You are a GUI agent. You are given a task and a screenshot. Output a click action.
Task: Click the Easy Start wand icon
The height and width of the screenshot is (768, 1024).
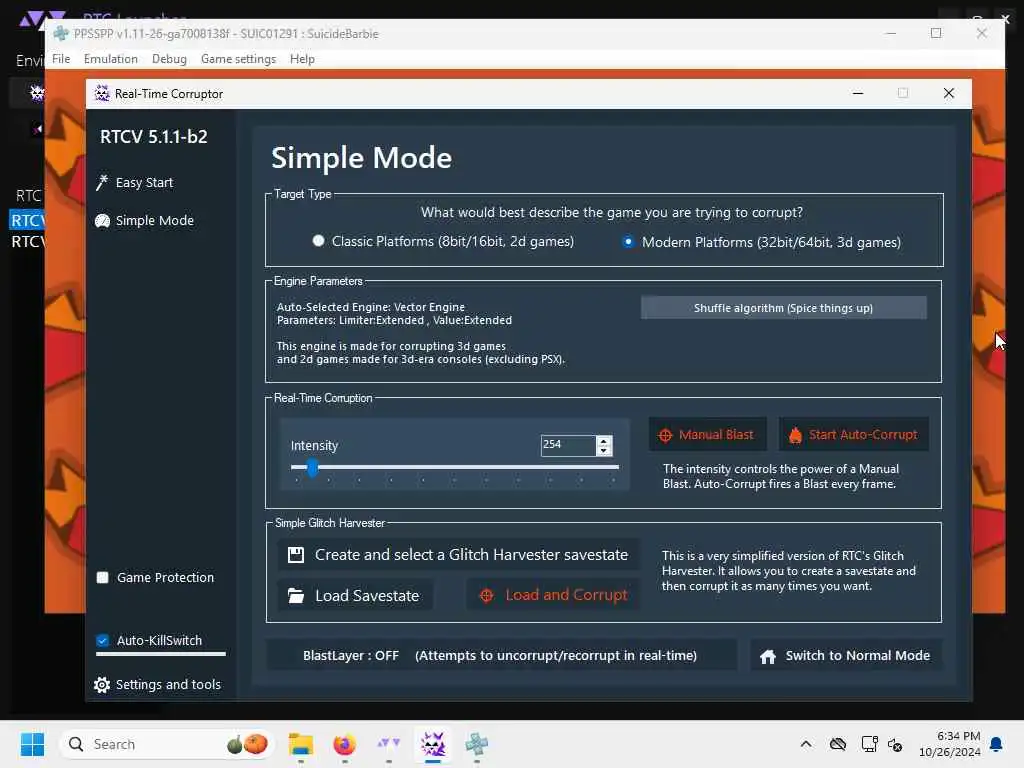[x=102, y=183]
